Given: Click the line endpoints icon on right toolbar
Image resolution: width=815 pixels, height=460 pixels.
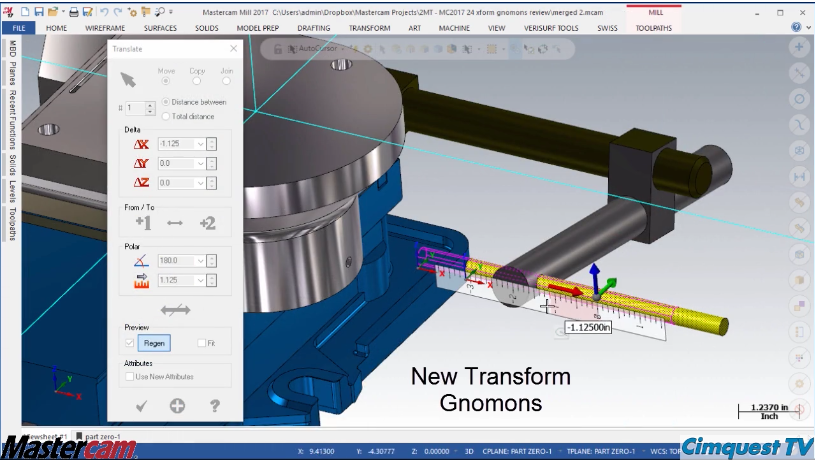Looking at the screenshot, I should click(799, 73).
